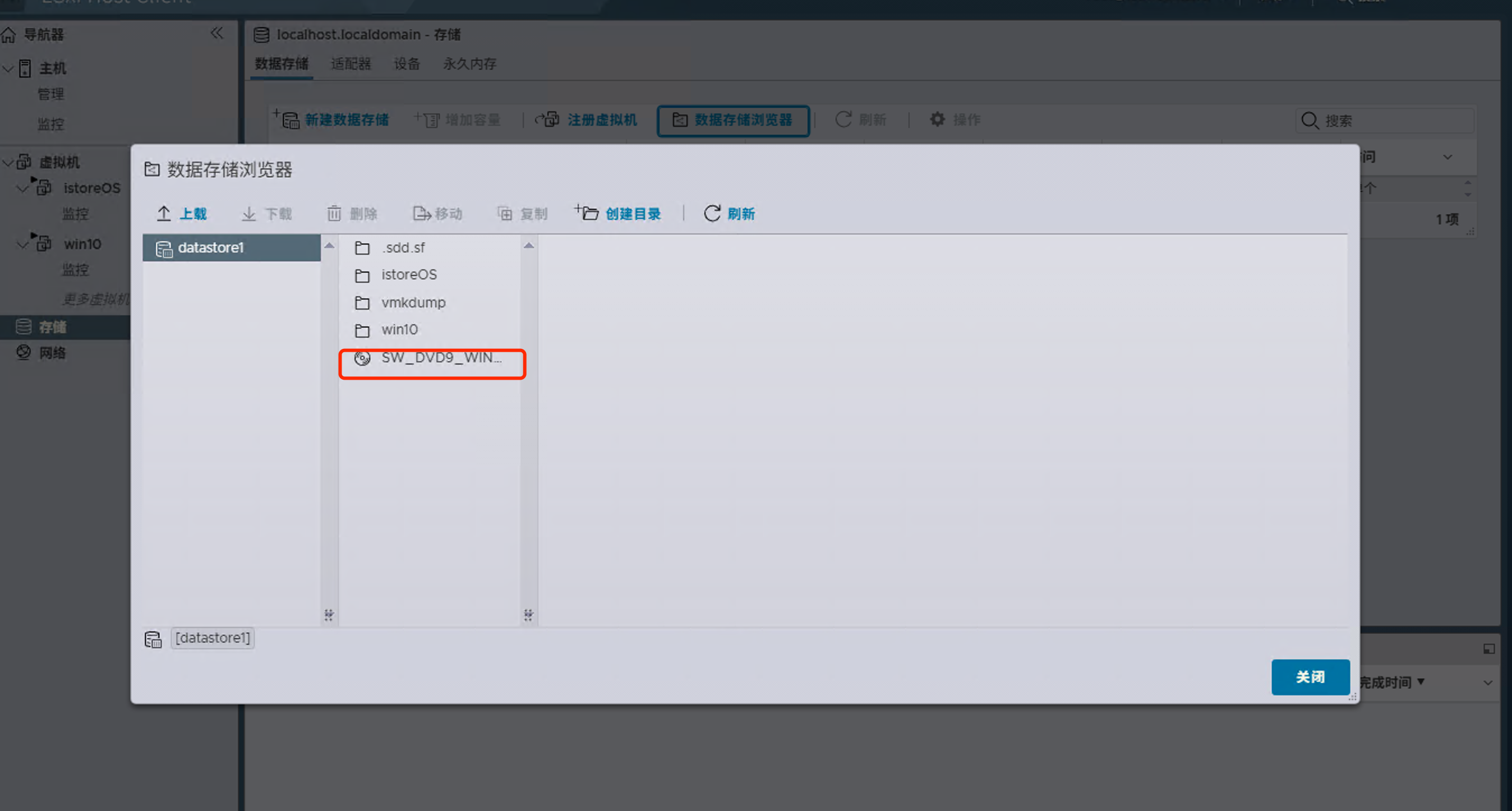
Task: Collapse the navigator panel with the double chevron
Action: coord(216,34)
